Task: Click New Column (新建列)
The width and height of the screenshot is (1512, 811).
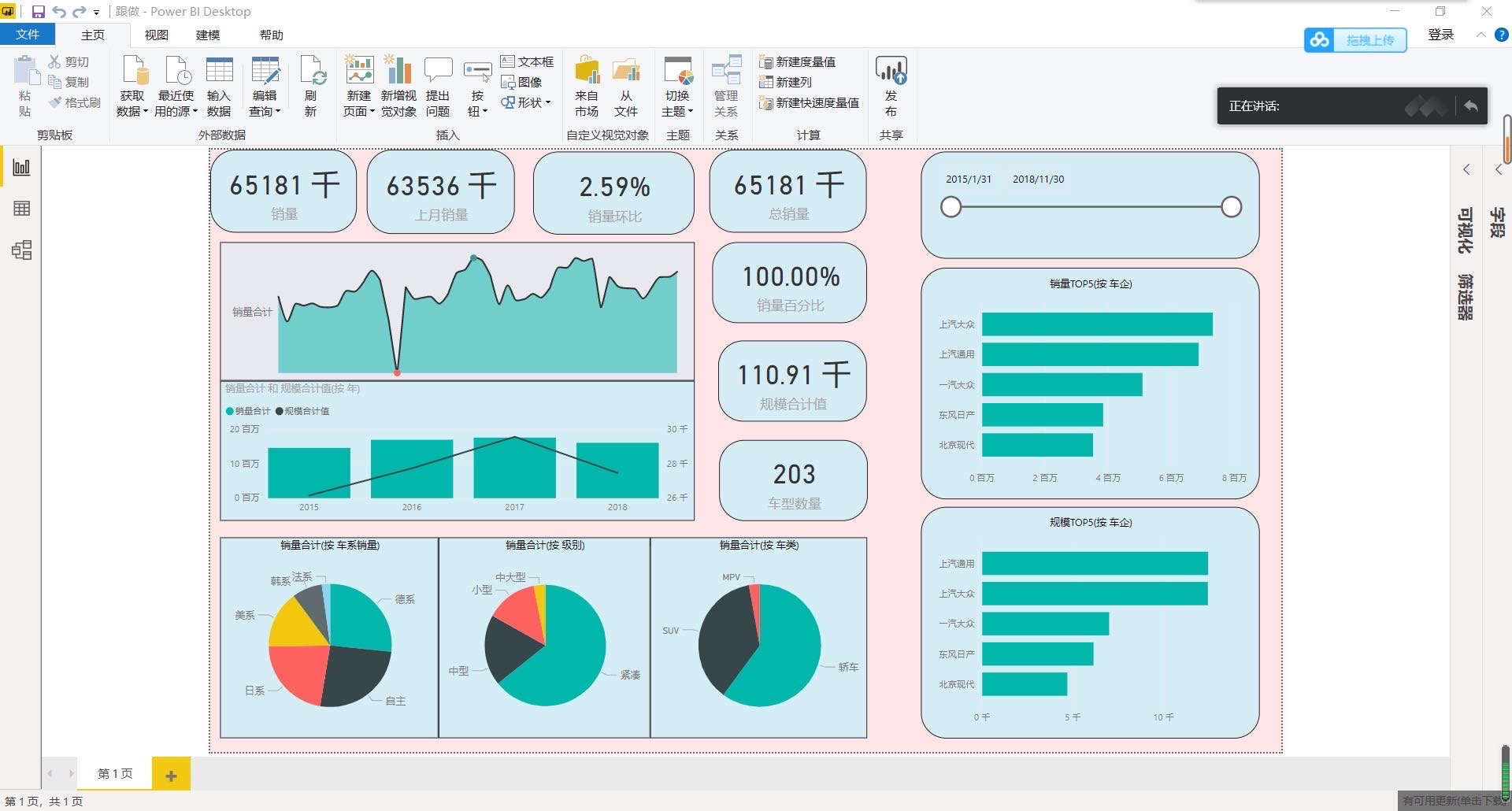Action: (x=785, y=82)
